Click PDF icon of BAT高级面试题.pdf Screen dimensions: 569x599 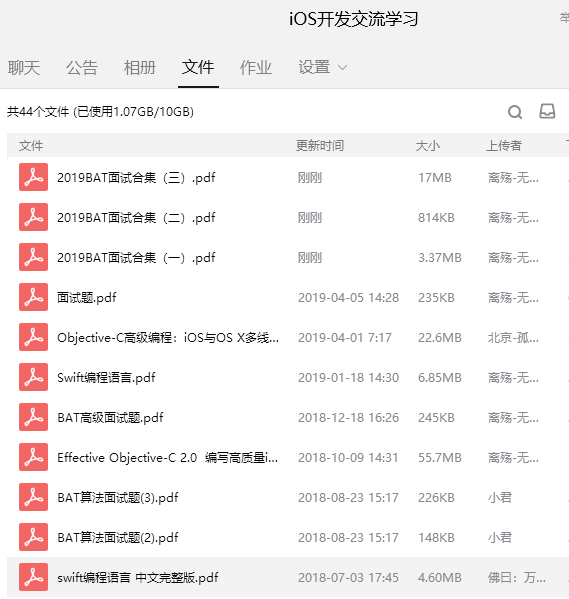(34, 417)
